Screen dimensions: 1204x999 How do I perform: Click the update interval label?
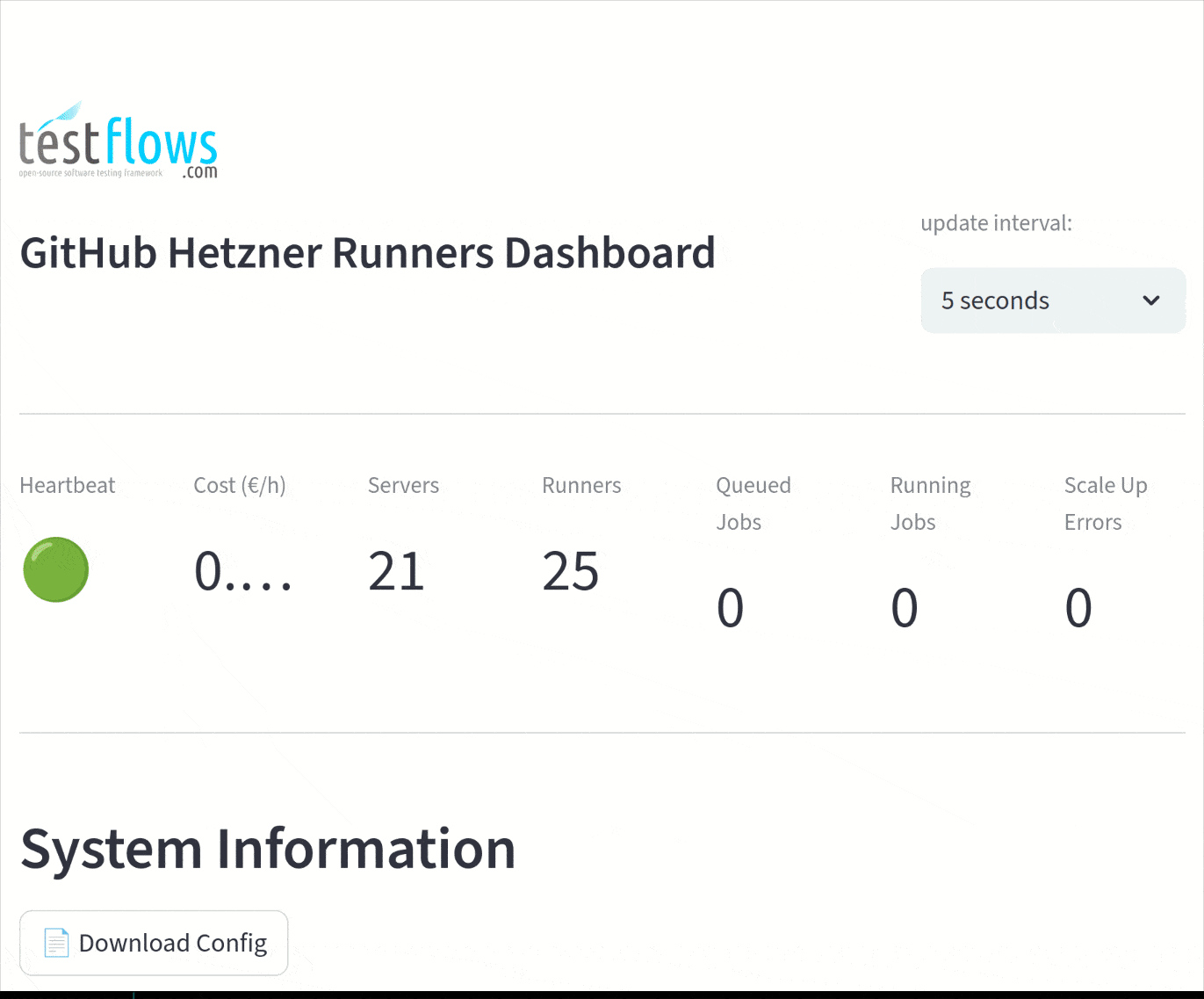[996, 223]
